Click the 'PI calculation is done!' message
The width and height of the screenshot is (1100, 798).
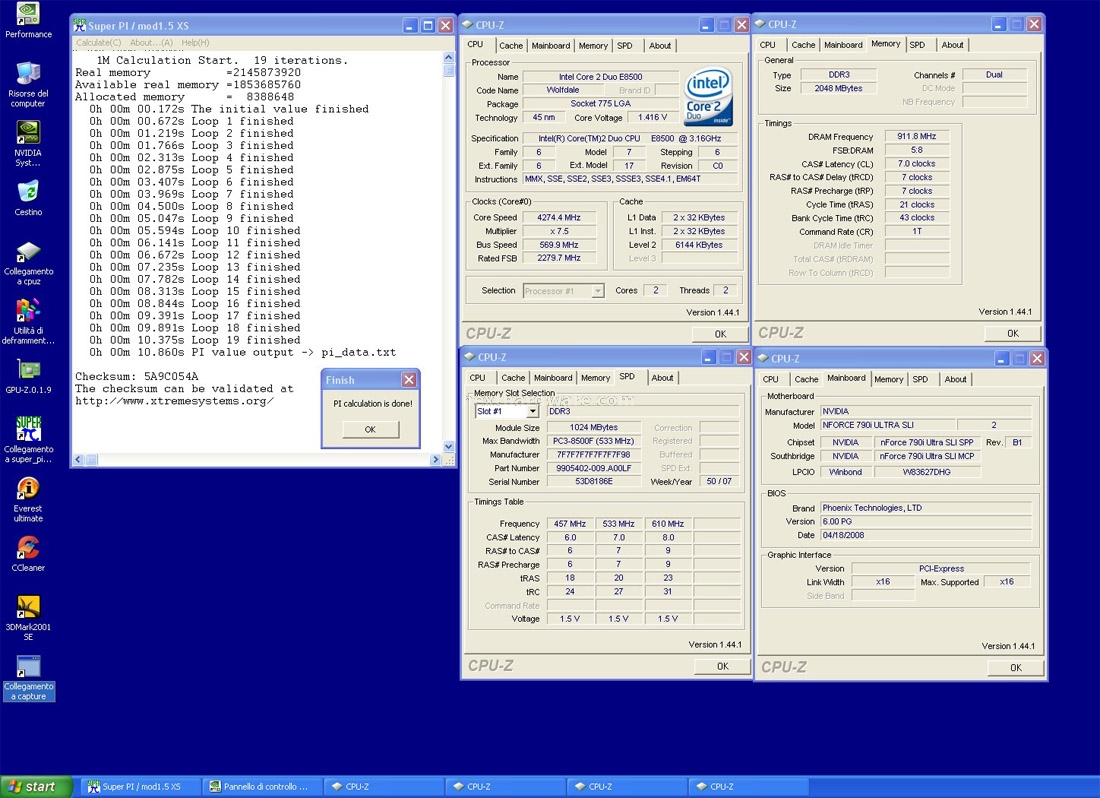pyautogui.click(x=373, y=404)
